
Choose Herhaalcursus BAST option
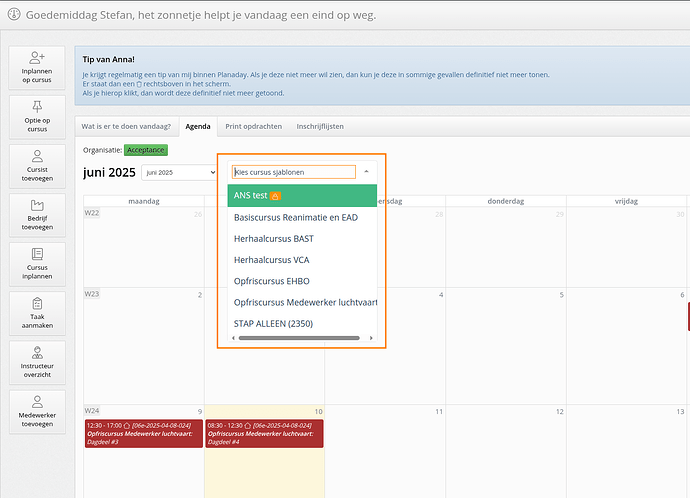click(x=302, y=238)
